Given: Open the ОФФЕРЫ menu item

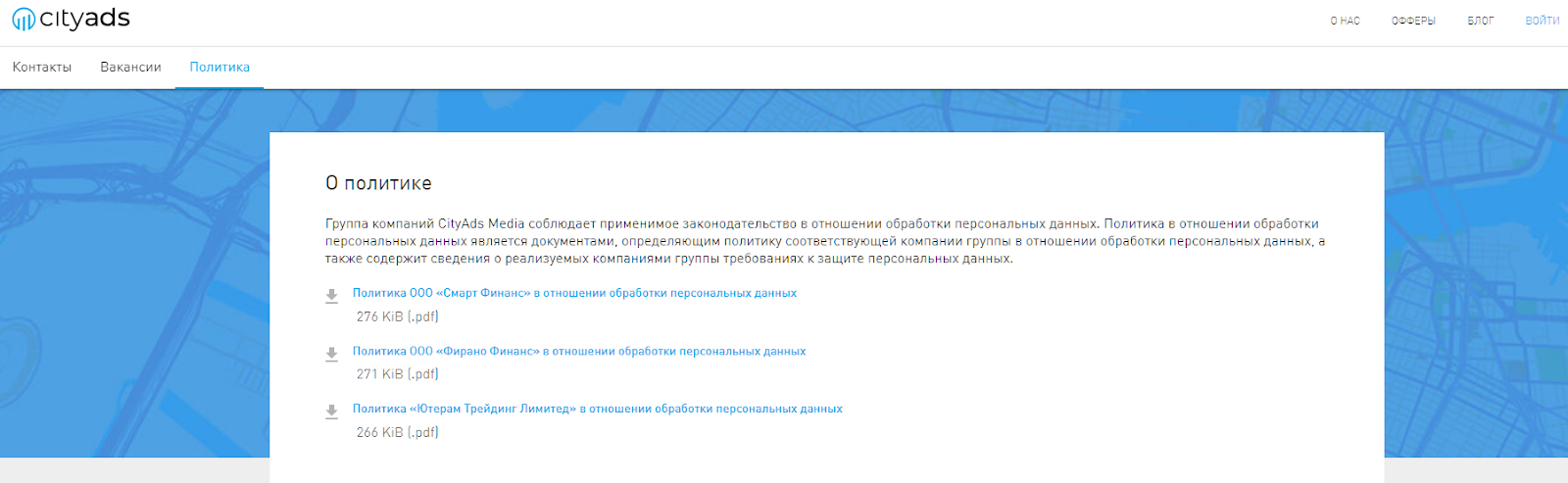Looking at the screenshot, I should 1413,21.
